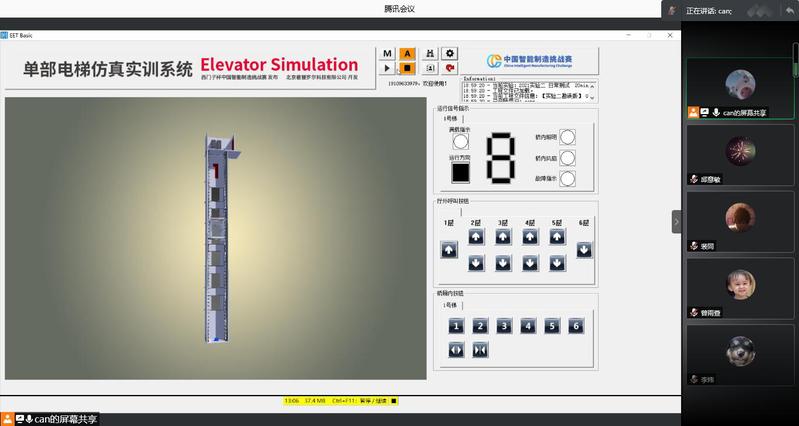799x426 pixels.
Task: Select the 1号梯 tab in the car button panel
Action: [x=451, y=303]
